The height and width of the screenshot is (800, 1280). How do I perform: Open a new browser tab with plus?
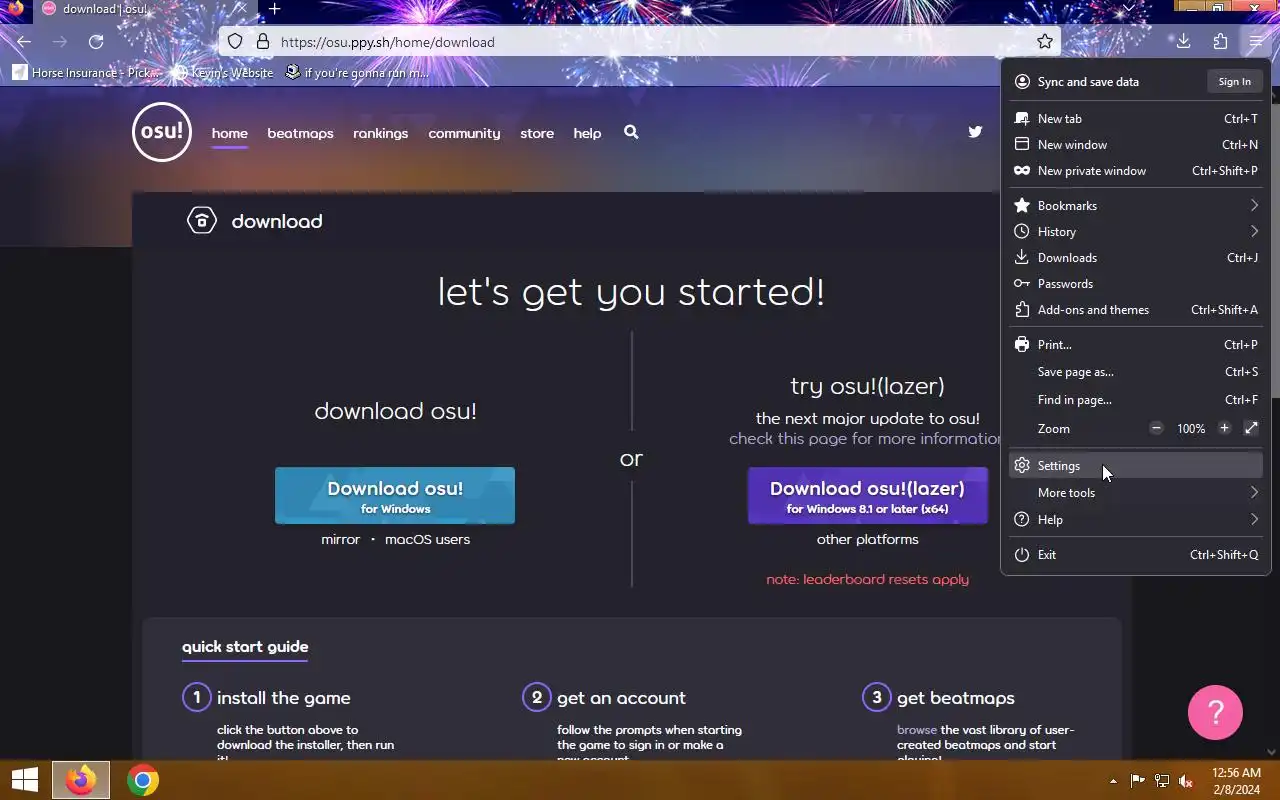[x=274, y=9]
